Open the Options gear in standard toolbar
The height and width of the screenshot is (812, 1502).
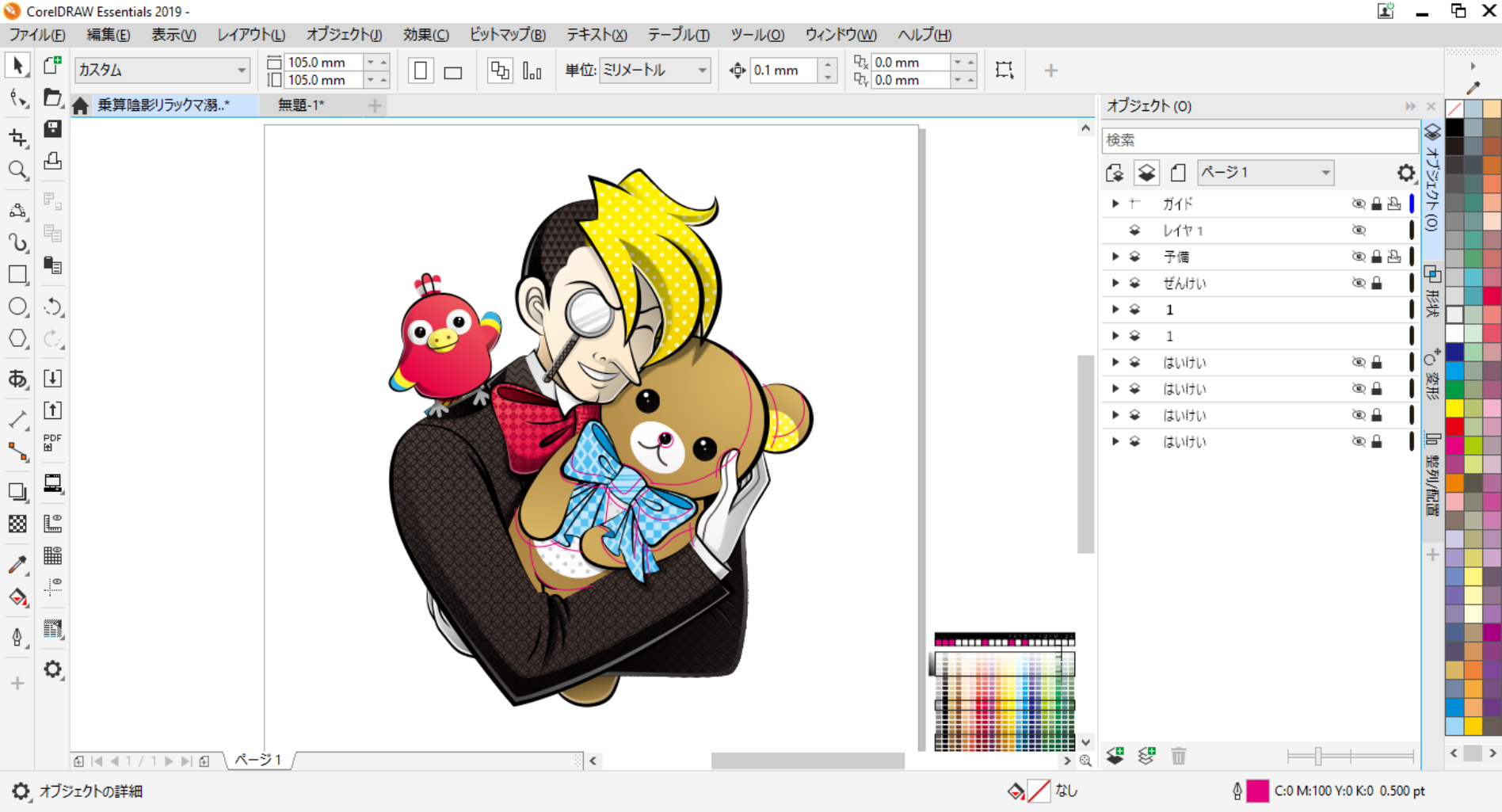53,669
